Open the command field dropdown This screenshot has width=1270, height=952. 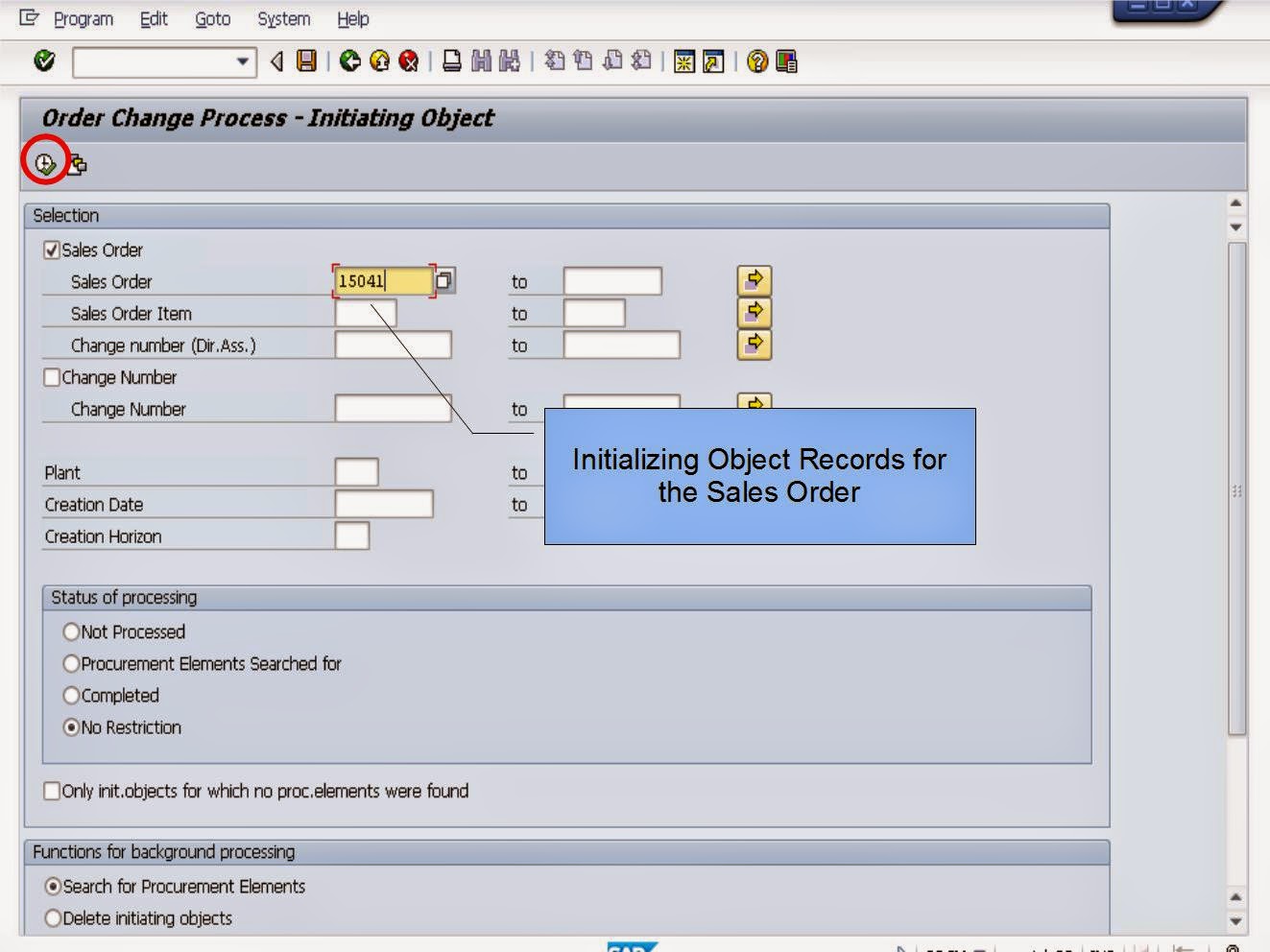pos(243,62)
